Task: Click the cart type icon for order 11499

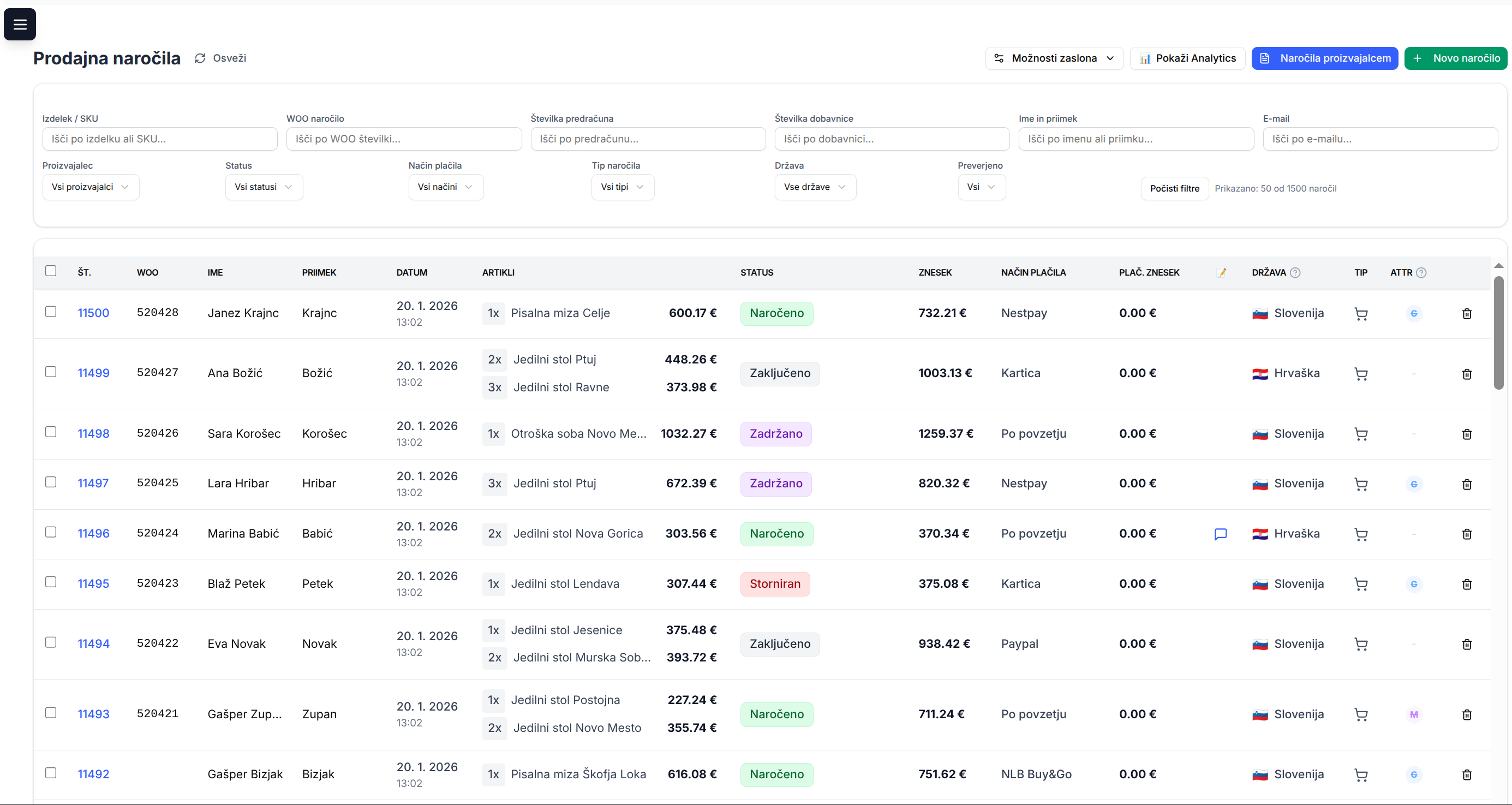Action: [1360, 373]
